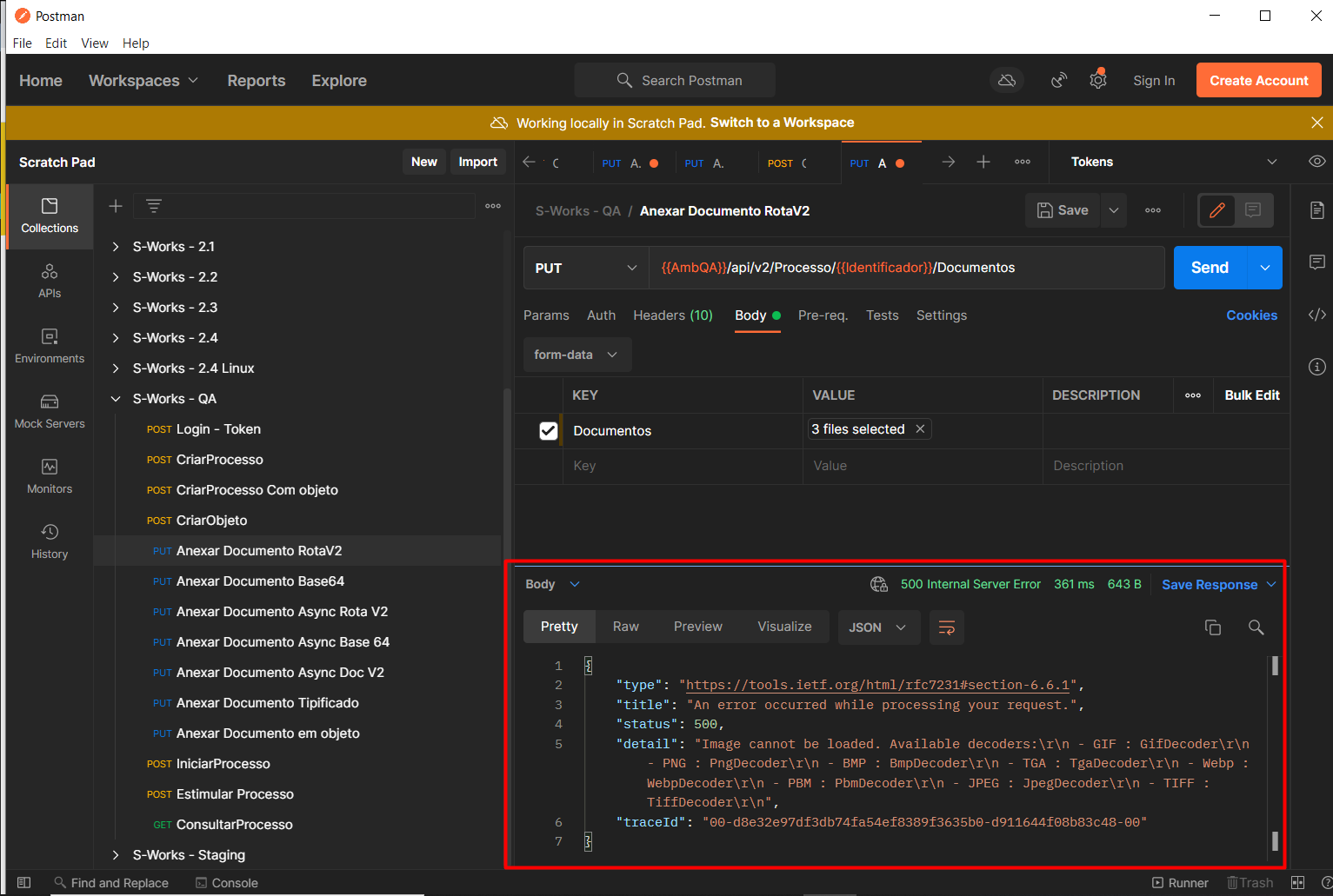Viewport: 1333px width, 896px height.
Task: Open the Save button dropdown arrow
Action: coord(1113,210)
